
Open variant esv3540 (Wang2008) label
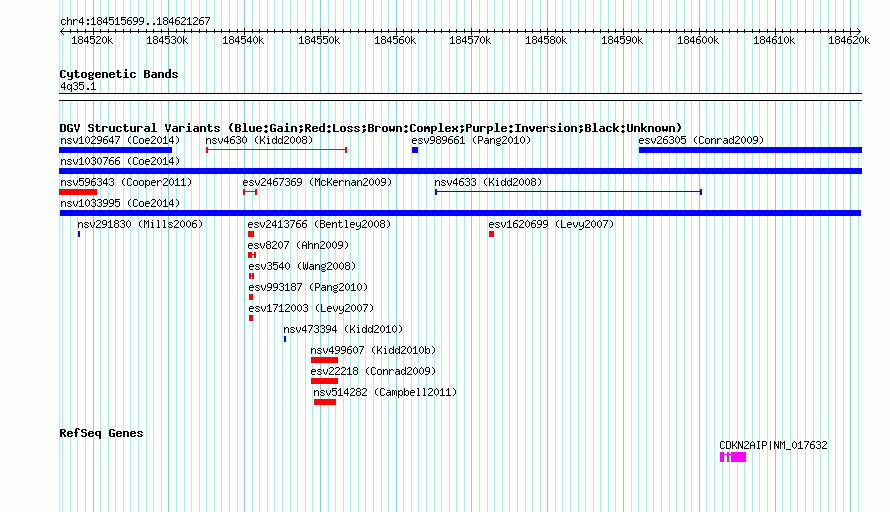[x=302, y=266]
